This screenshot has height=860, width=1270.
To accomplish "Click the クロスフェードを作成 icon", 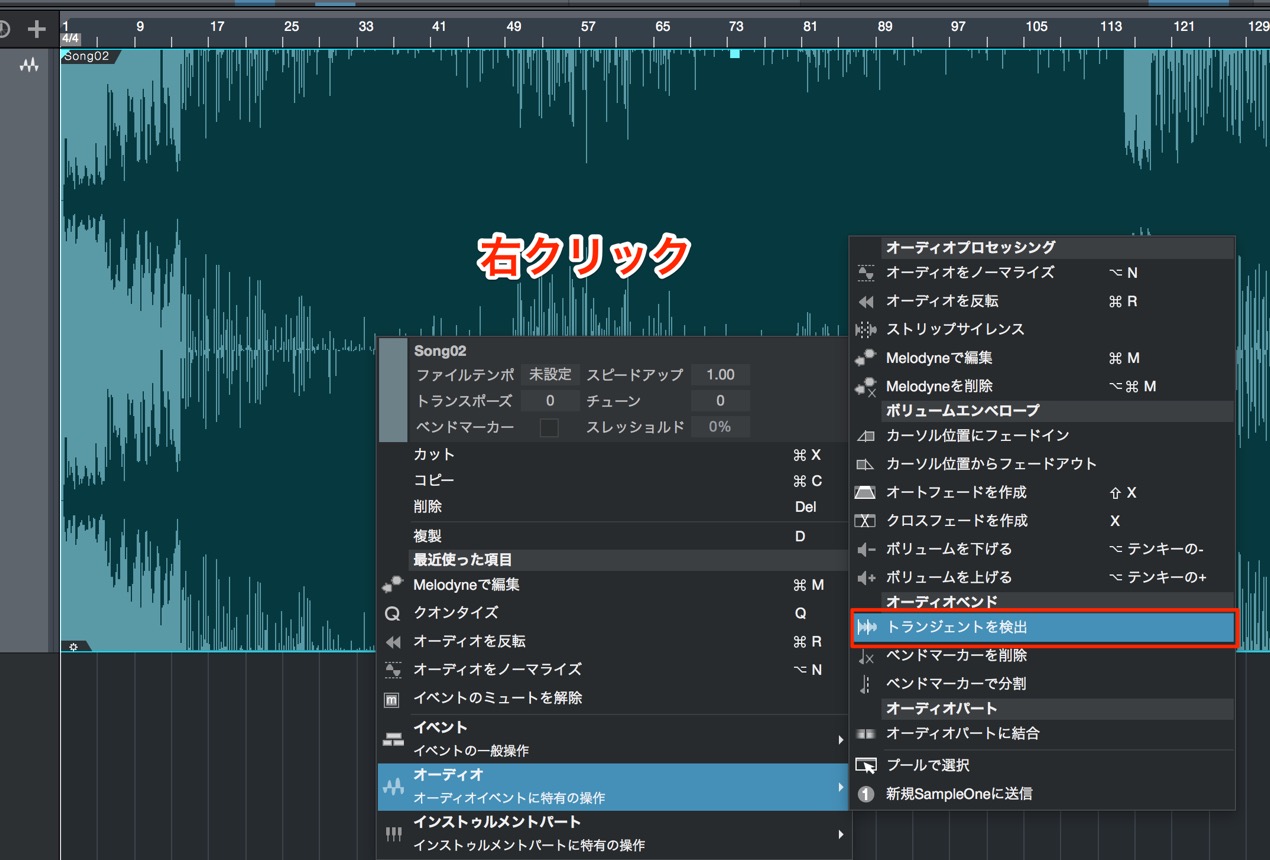I will (x=866, y=521).
